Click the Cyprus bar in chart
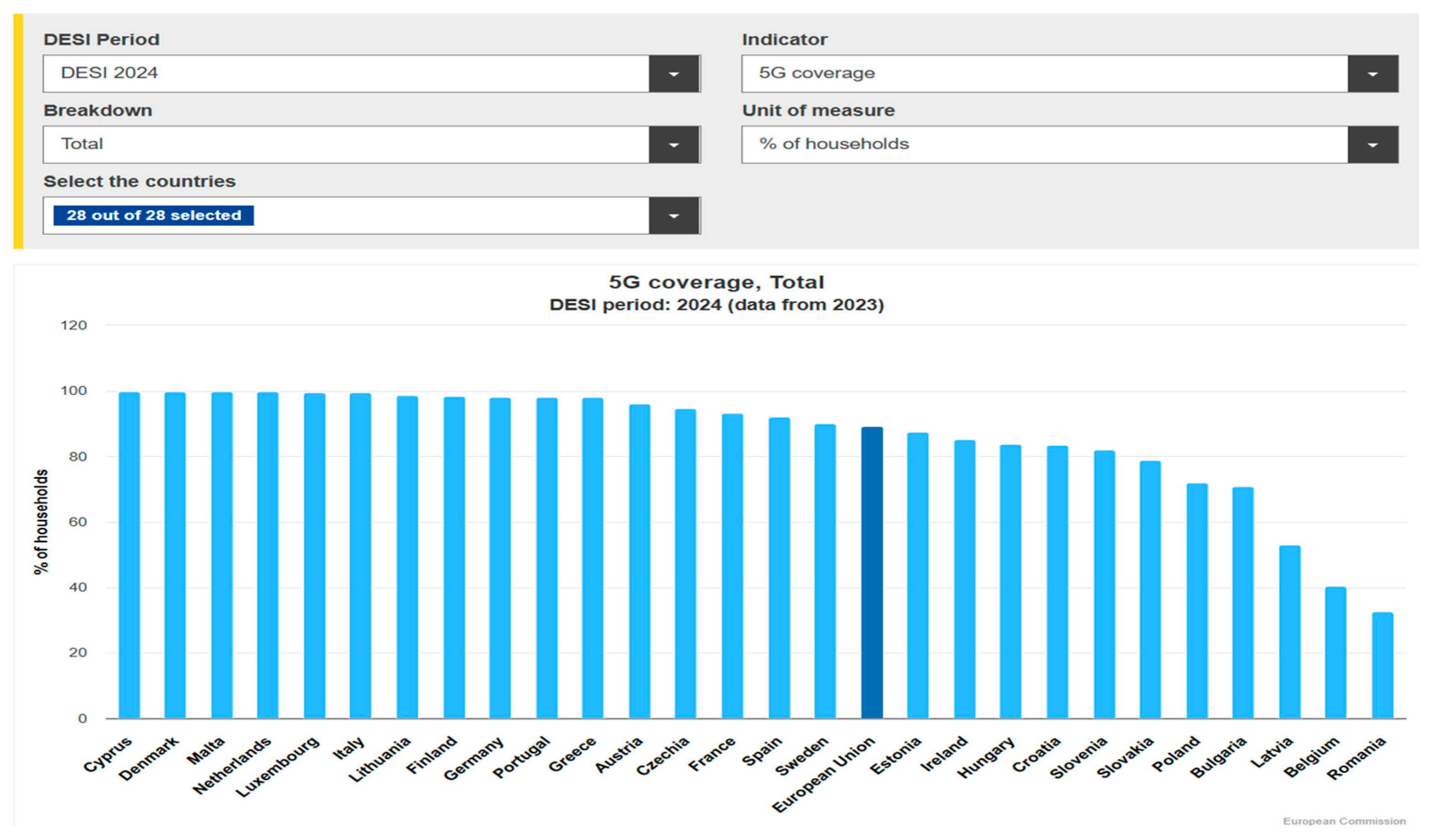1432x840 pixels. coord(129,555)
